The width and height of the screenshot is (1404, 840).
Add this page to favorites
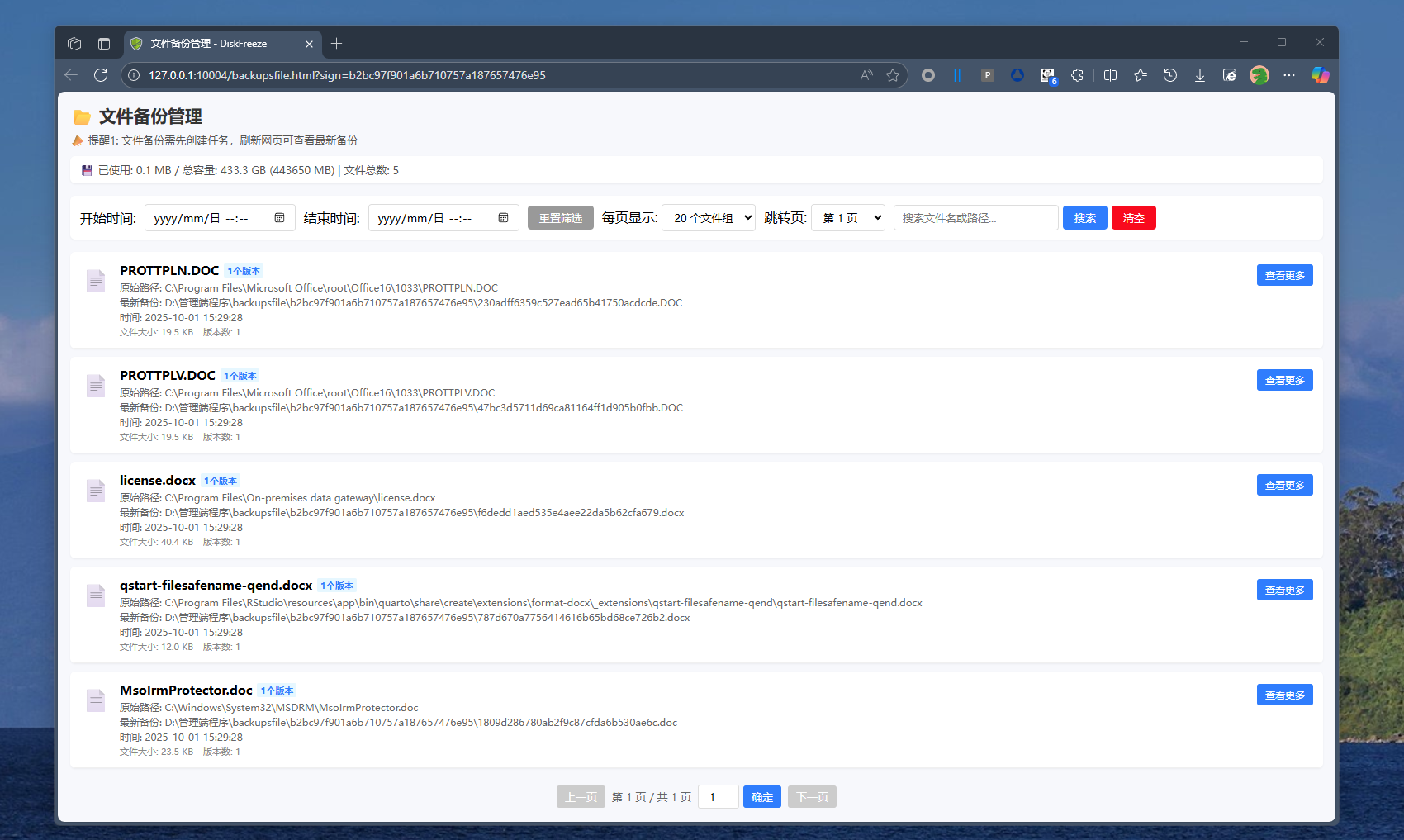893,75
